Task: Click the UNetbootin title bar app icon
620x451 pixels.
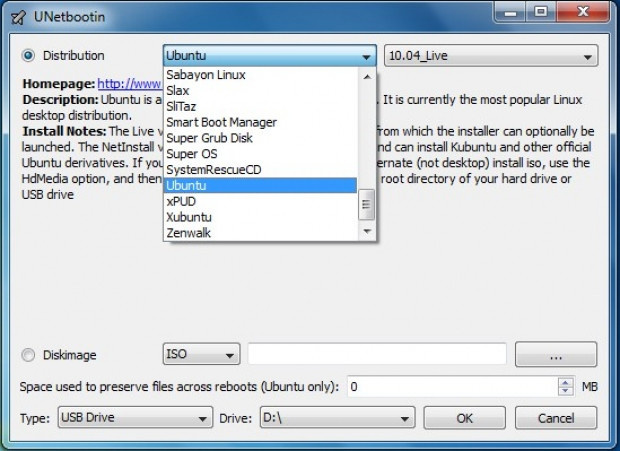Action: pyautogui.click(x=18, y=17)
